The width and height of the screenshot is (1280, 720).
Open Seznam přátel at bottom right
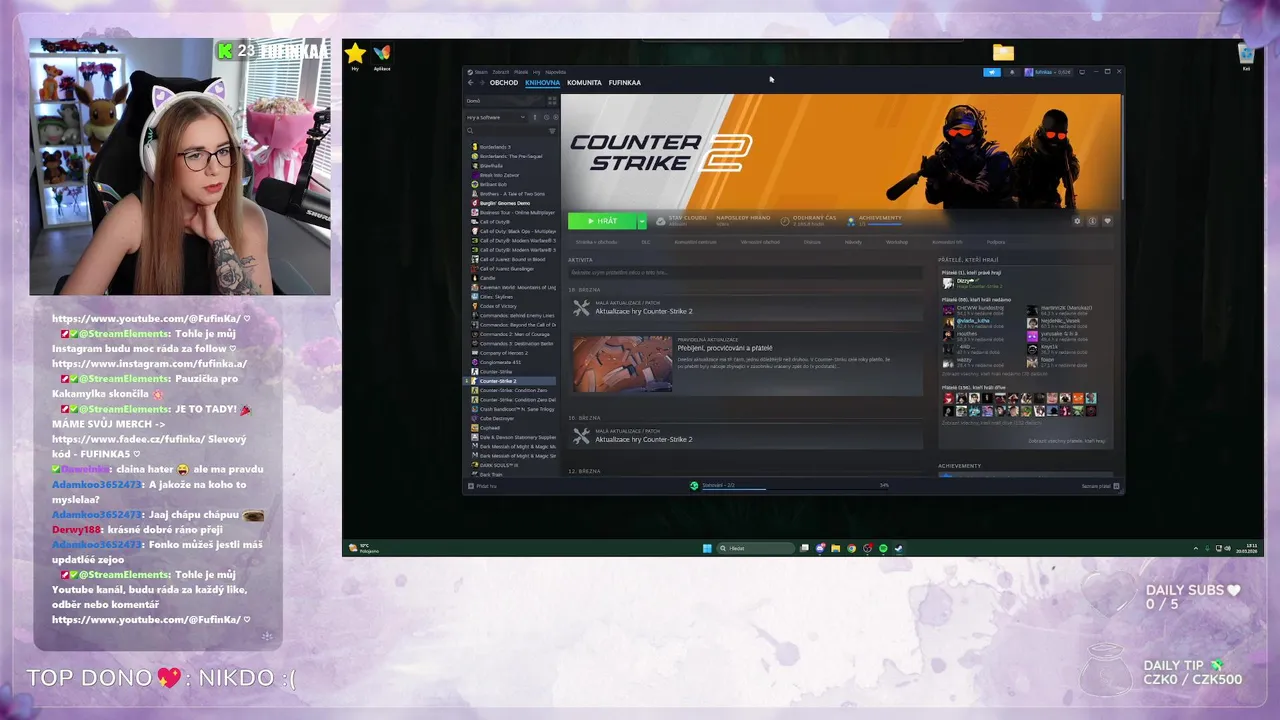[1100, 486]
